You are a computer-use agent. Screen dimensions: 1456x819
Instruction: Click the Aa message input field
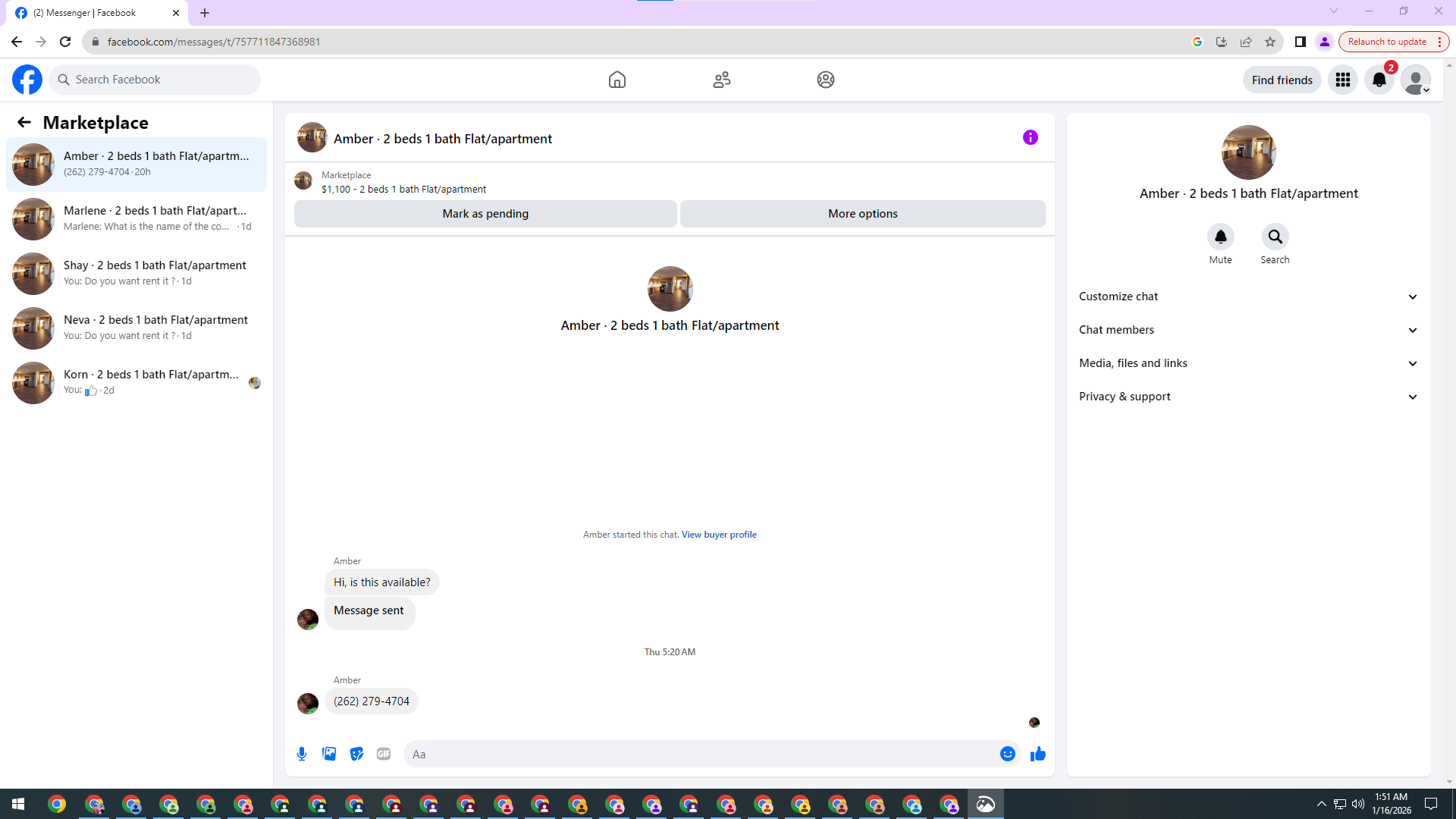point(698,754)
